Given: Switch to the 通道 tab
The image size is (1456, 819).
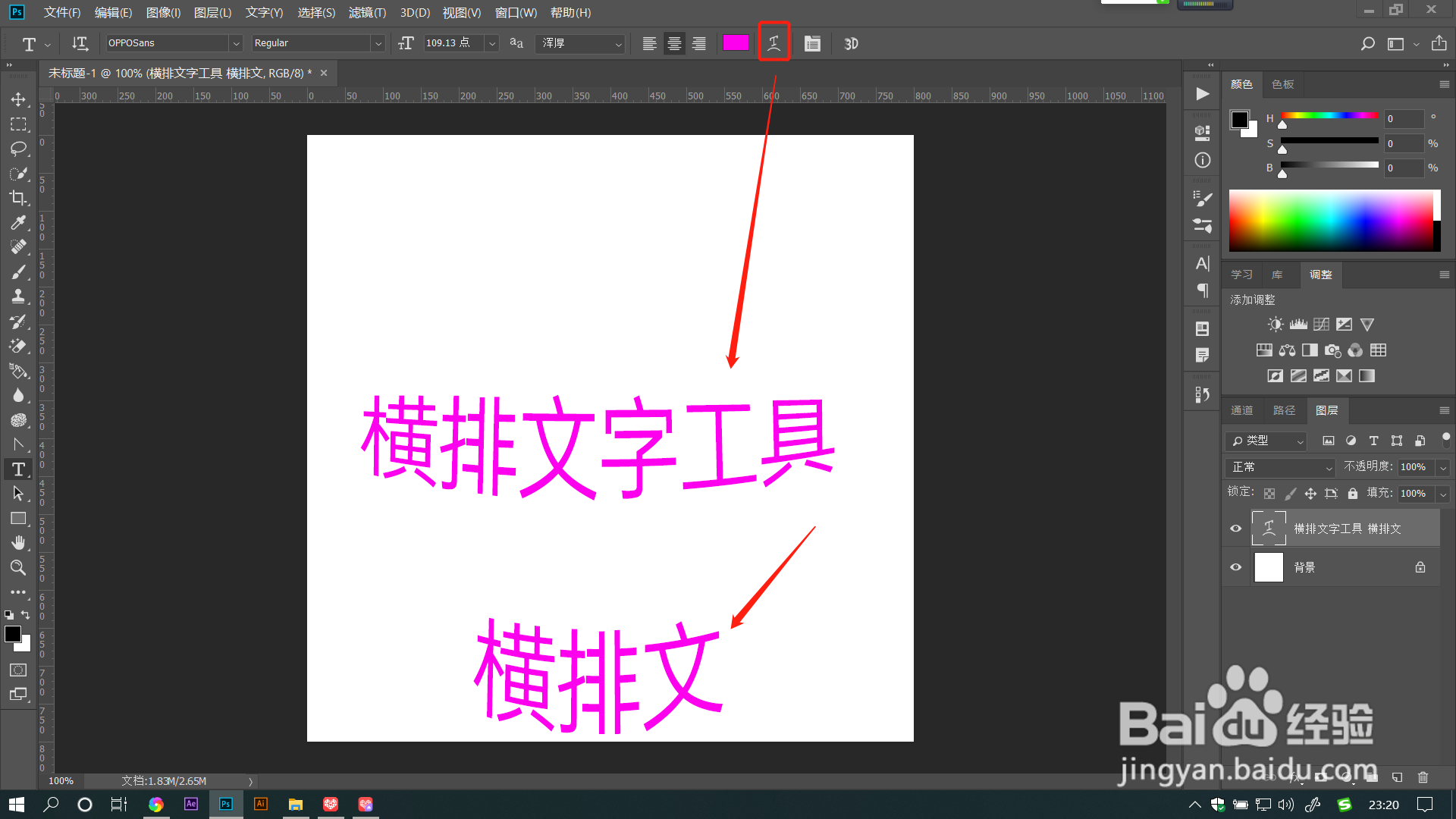Looking at the screenshot, I should (x=1241, y=410).
